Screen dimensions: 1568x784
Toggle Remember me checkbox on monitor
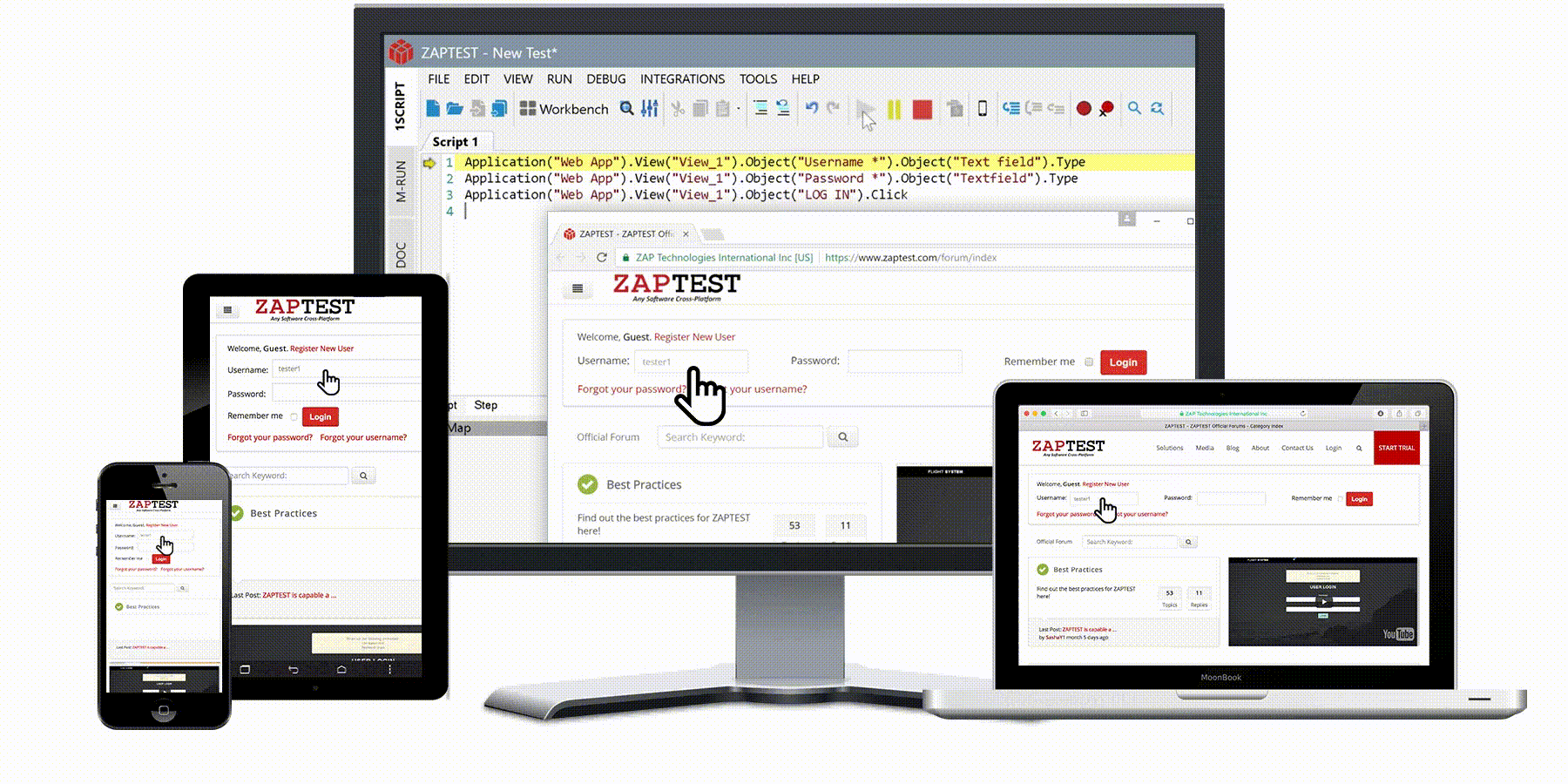1088,362
